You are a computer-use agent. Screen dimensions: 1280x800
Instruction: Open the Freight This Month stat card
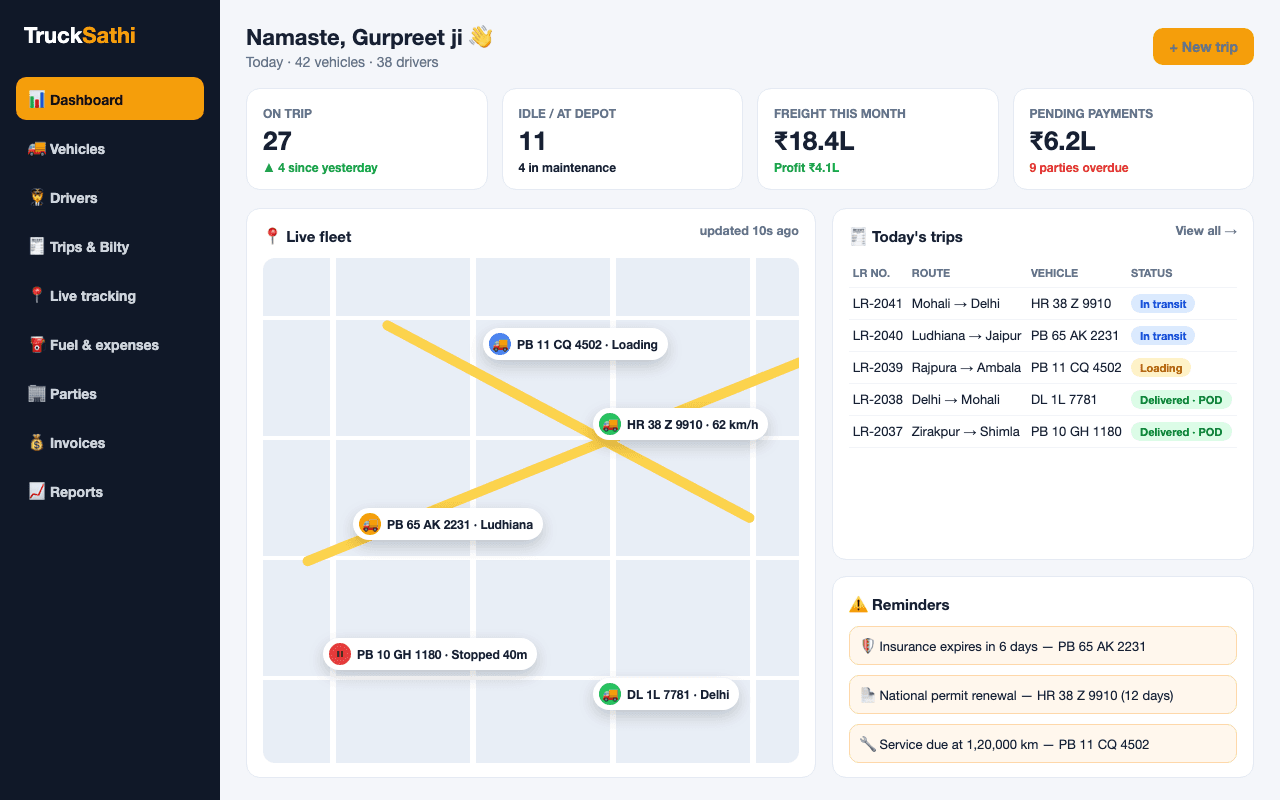tap(878, 139)
